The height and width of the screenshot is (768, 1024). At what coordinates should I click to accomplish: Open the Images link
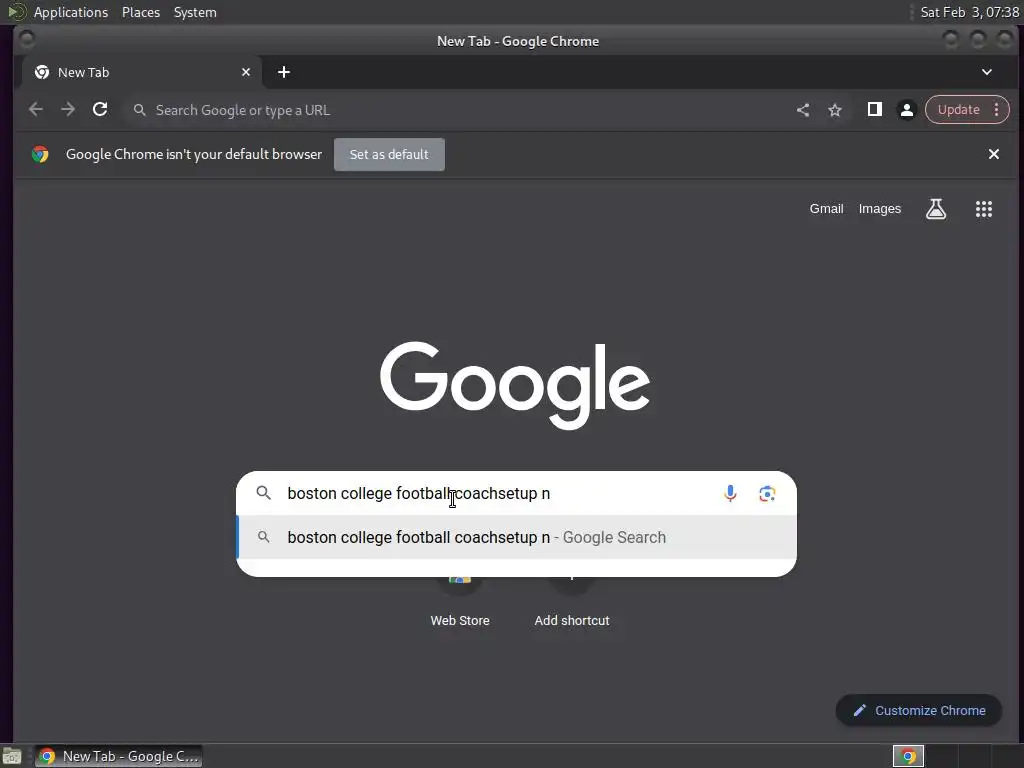880,208
